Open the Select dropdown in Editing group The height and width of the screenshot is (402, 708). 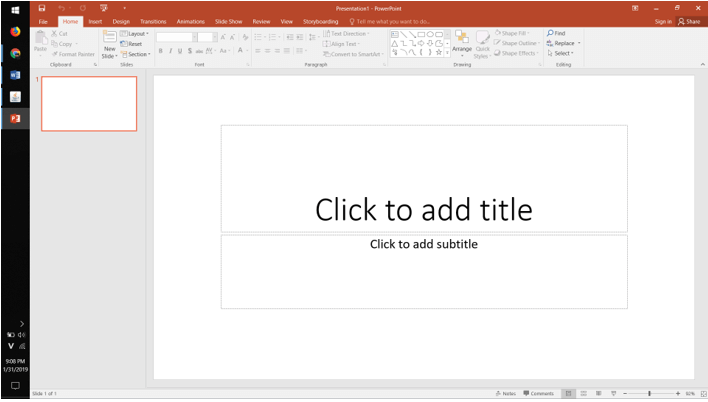coord(562,53)
